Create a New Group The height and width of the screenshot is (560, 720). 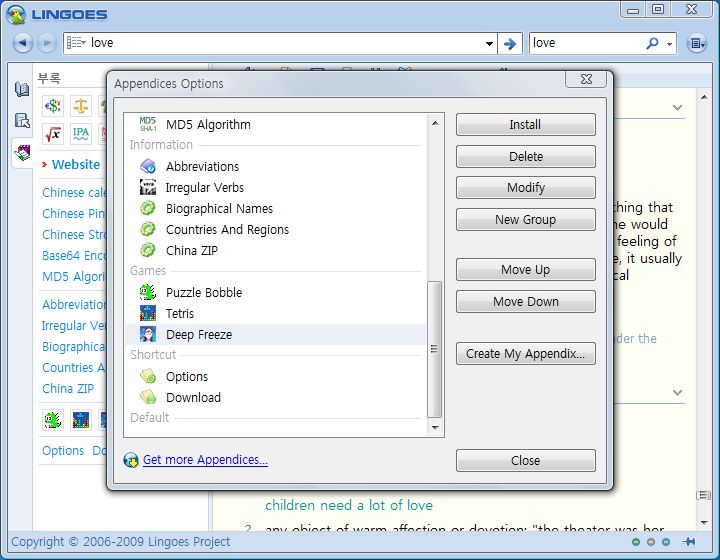pos(526,219)
